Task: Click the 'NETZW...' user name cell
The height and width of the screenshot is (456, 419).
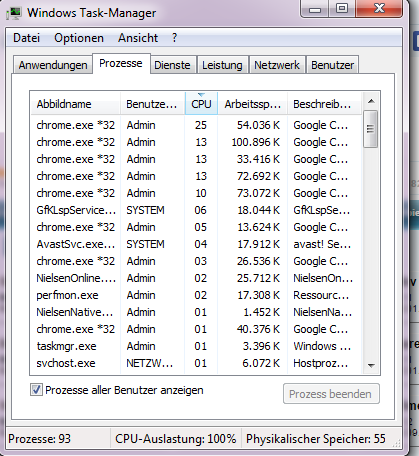Action: tap(150, 363)
